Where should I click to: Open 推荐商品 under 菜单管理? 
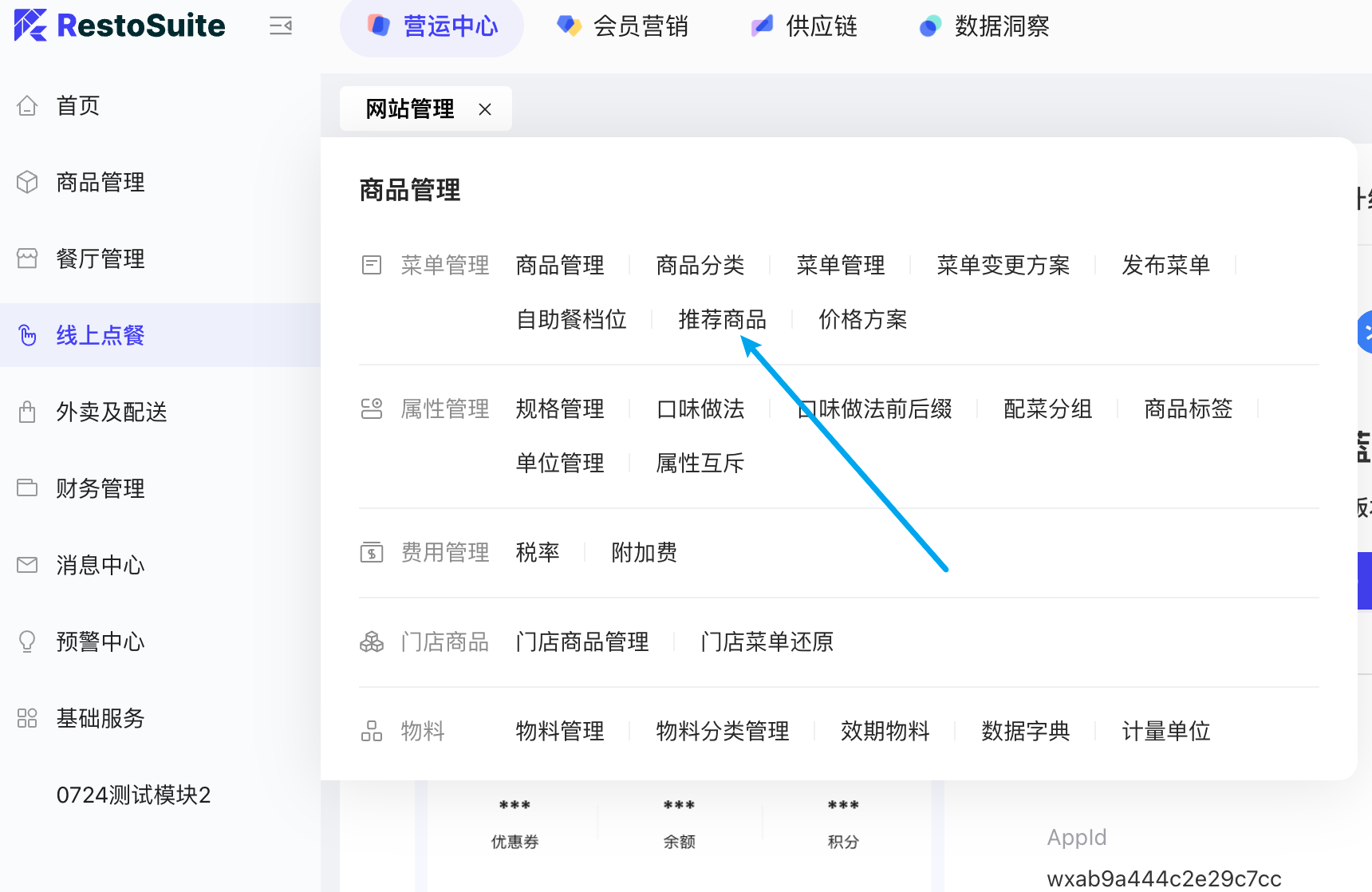722,320
